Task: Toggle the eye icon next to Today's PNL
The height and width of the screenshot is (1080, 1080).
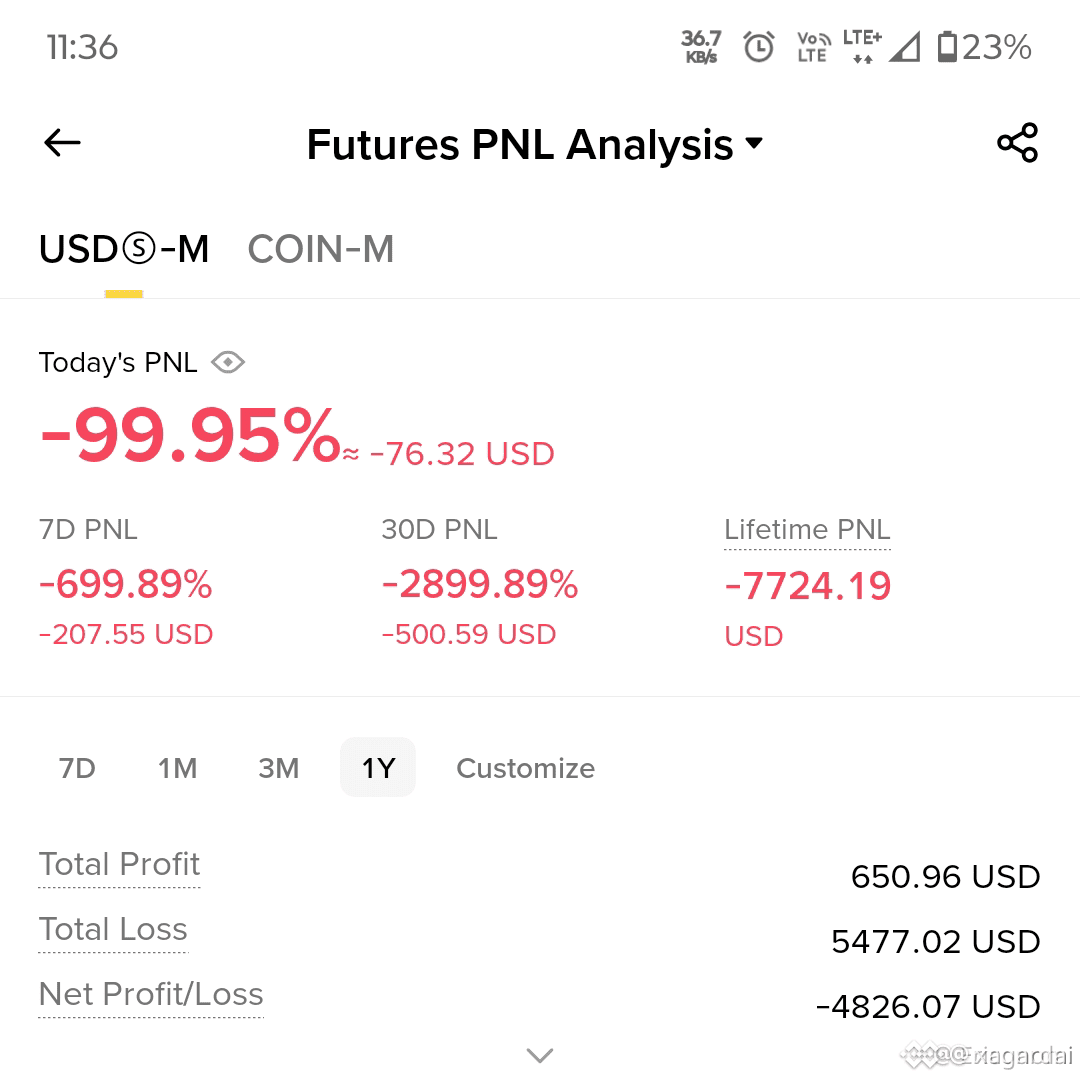Action: [x=228, y=362]
